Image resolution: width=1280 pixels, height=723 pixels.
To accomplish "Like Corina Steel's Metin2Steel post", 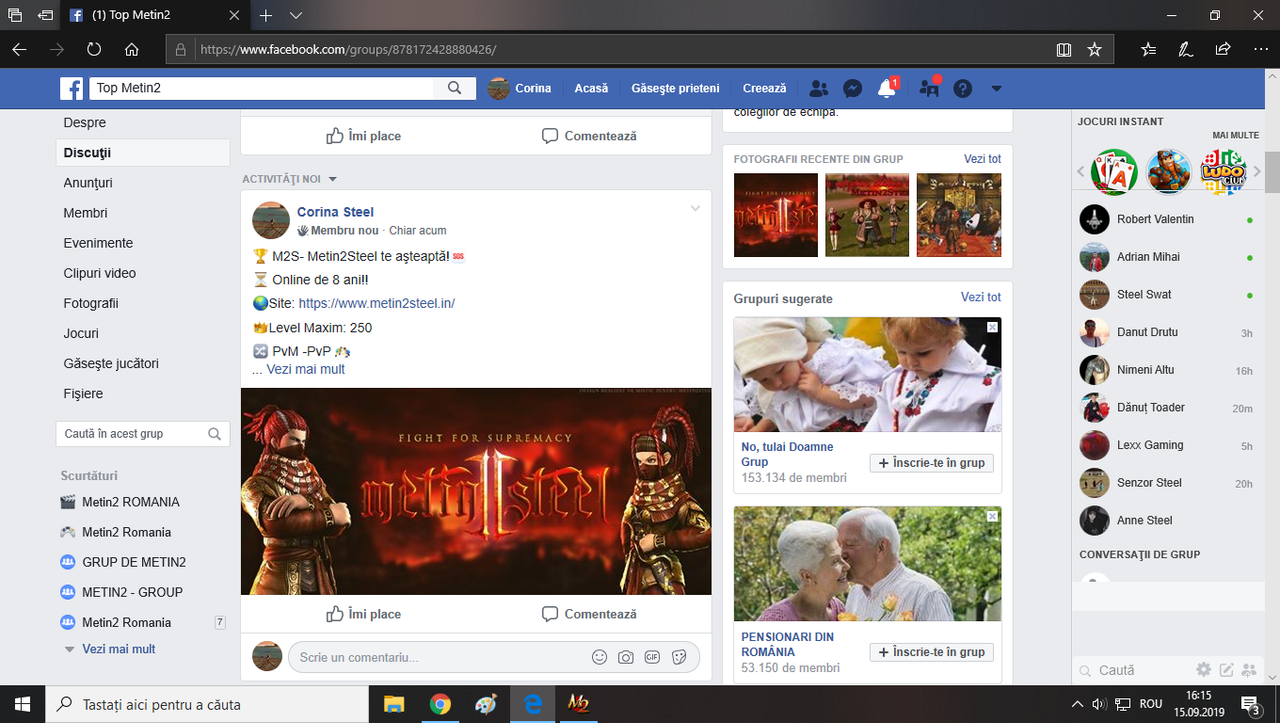I will [x=363, y=614].
